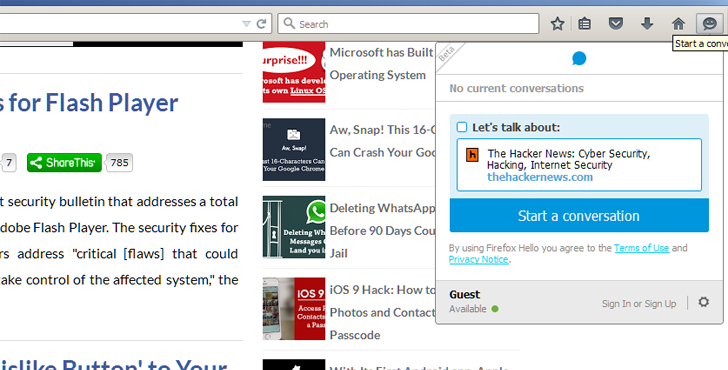728x370 pixels.
Task: Open Hello settings gear icon
Action: 704,302
